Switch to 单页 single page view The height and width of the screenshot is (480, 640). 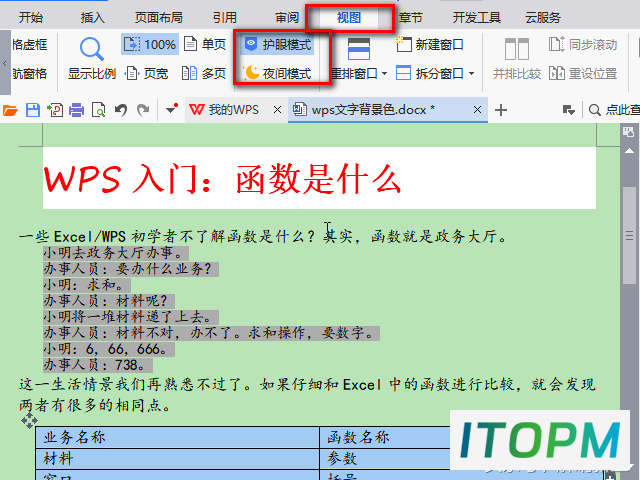[x=205, y=44]
